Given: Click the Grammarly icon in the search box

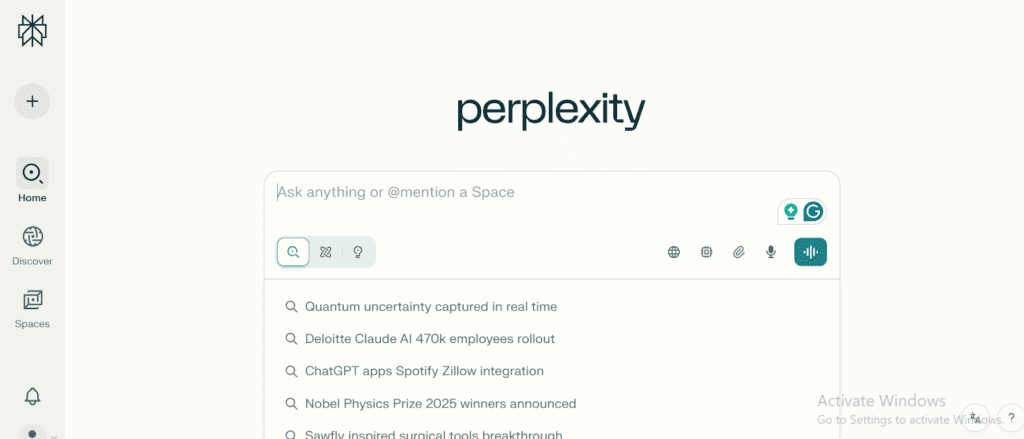Looking at the screenshot, I should coord(813,212).
